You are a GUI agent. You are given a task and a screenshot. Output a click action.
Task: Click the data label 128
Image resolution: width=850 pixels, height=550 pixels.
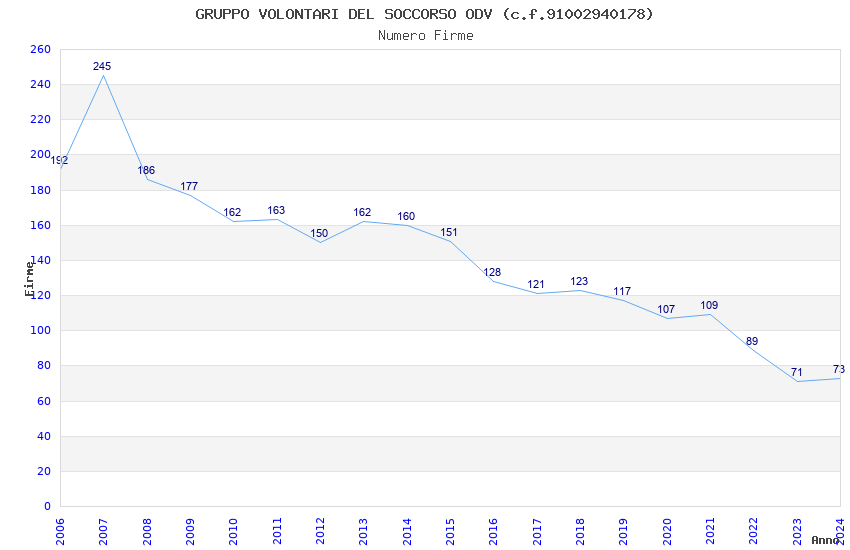point(492,272)
